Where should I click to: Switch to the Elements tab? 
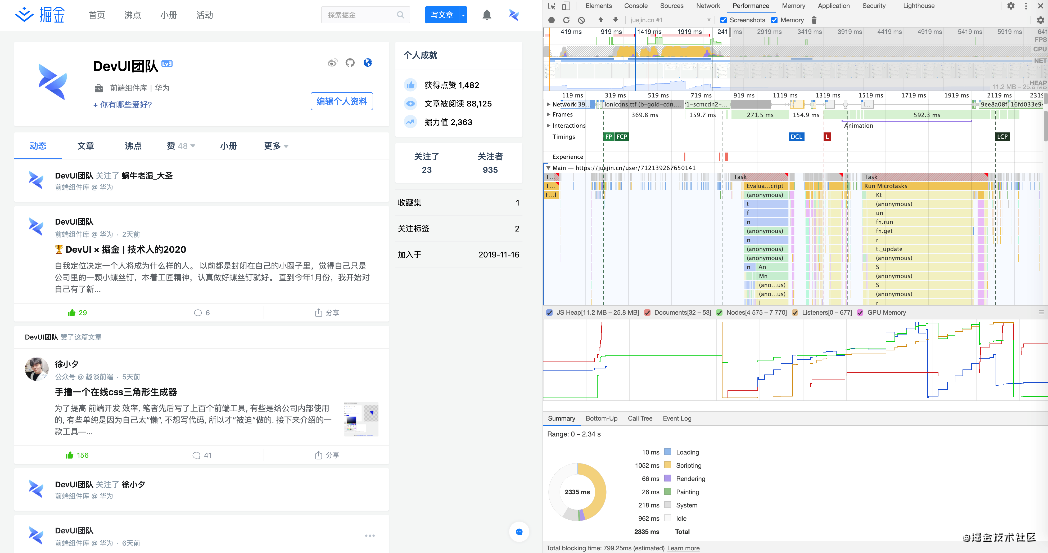click(x=599, y=5)
